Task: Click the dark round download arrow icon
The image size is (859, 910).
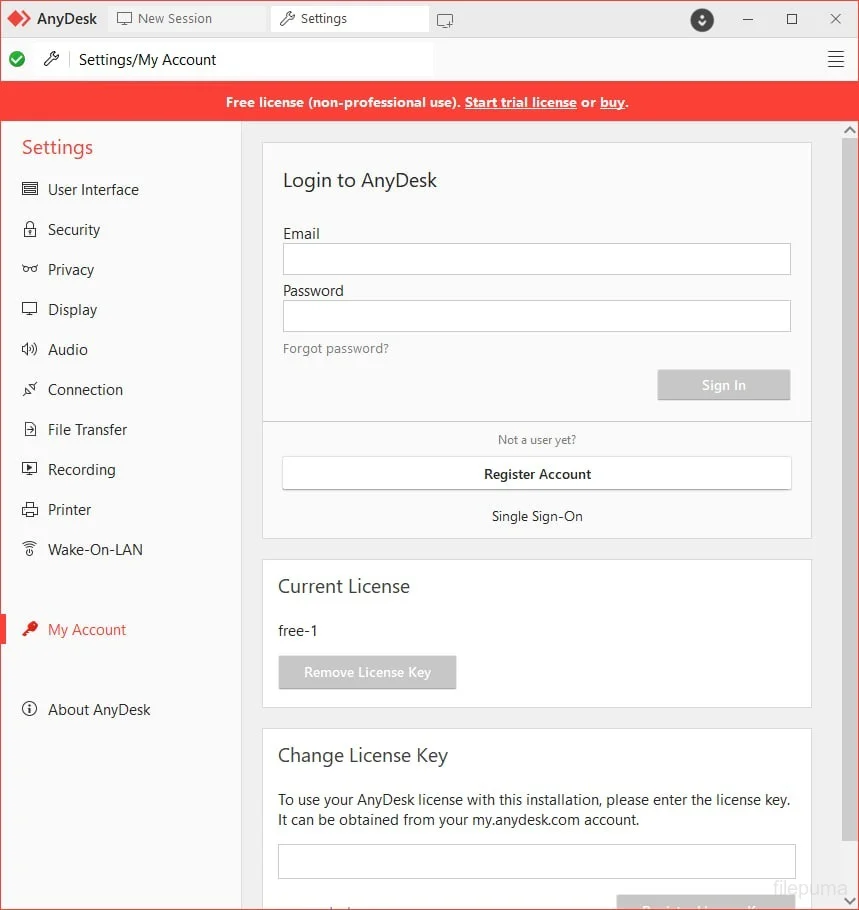Action: click(702, 20)
